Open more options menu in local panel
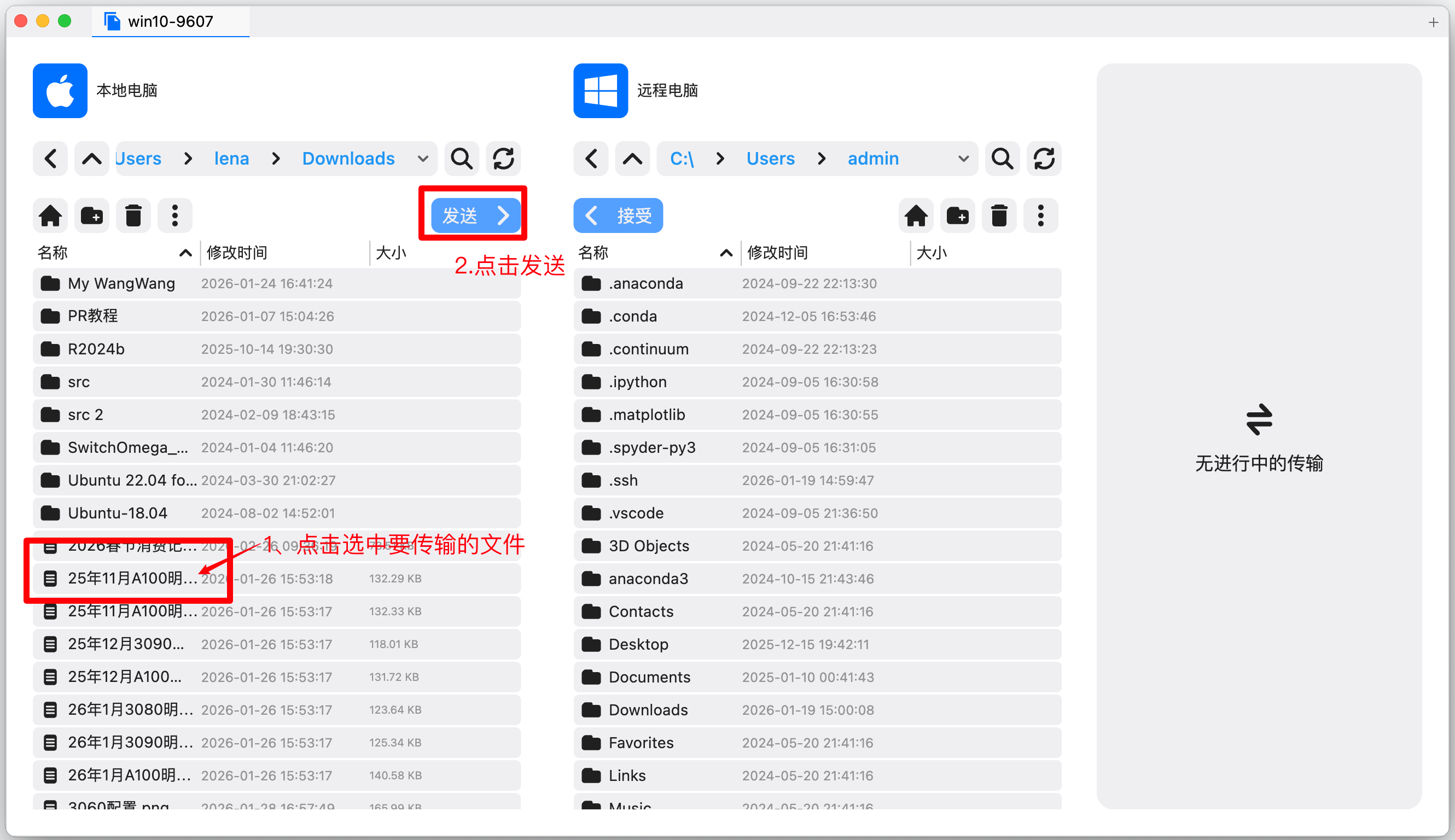 pyautogui.click(x=175, y=215)
